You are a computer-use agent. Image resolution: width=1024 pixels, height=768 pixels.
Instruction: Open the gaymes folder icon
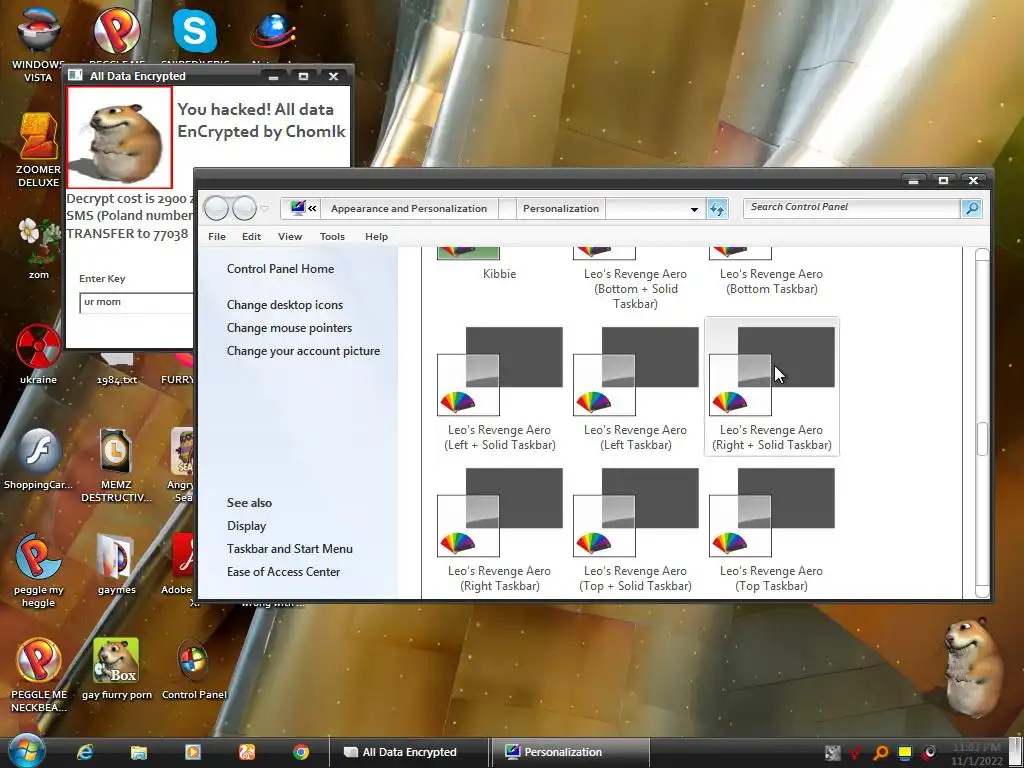click(x=116, y=564)
